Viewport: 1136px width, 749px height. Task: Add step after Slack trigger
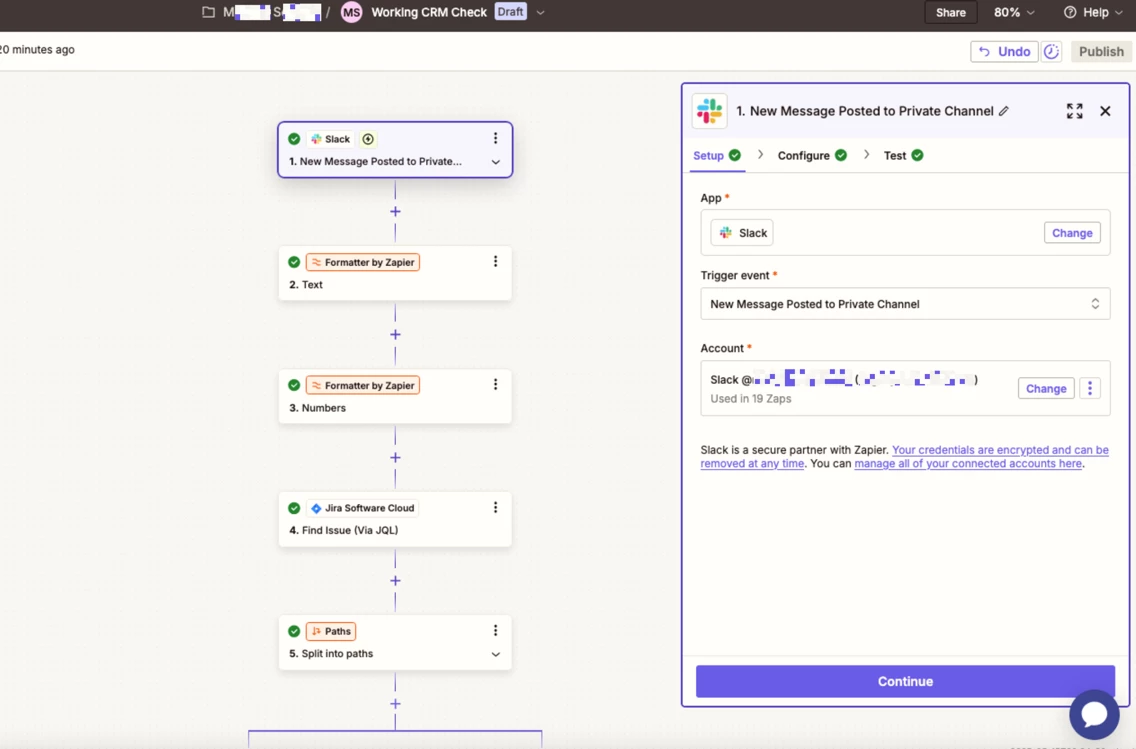coord(395,212)
